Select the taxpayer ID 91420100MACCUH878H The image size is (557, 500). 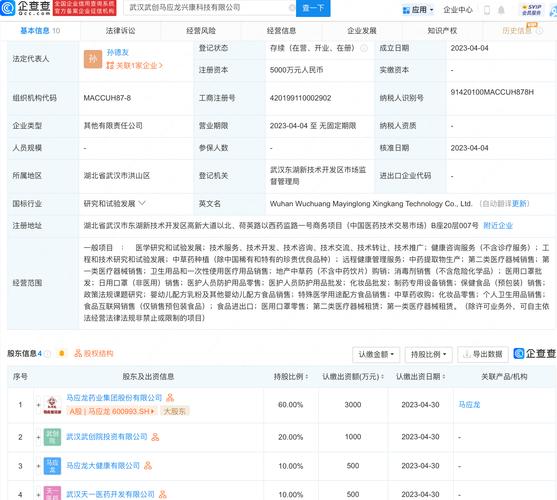click(492, 92)
